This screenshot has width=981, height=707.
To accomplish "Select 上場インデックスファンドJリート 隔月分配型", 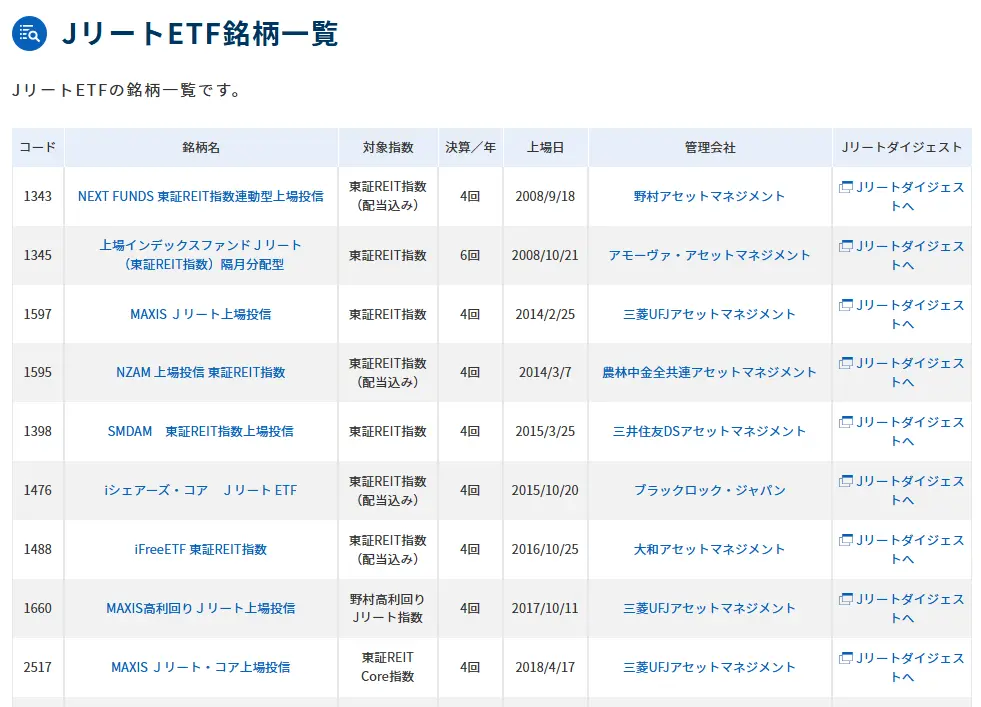I will [x=202, y=255].
